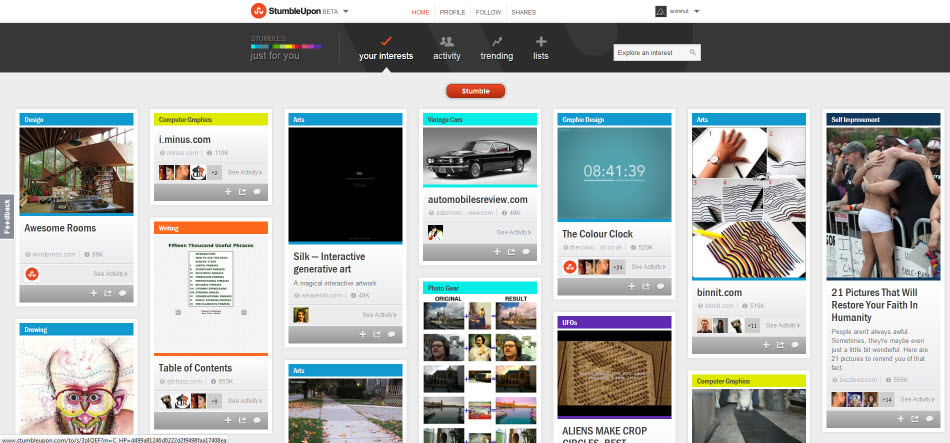This screenshot has height=443, width=950.
Task: Add 21 Pictures card to a list
Action: [900, 419]
